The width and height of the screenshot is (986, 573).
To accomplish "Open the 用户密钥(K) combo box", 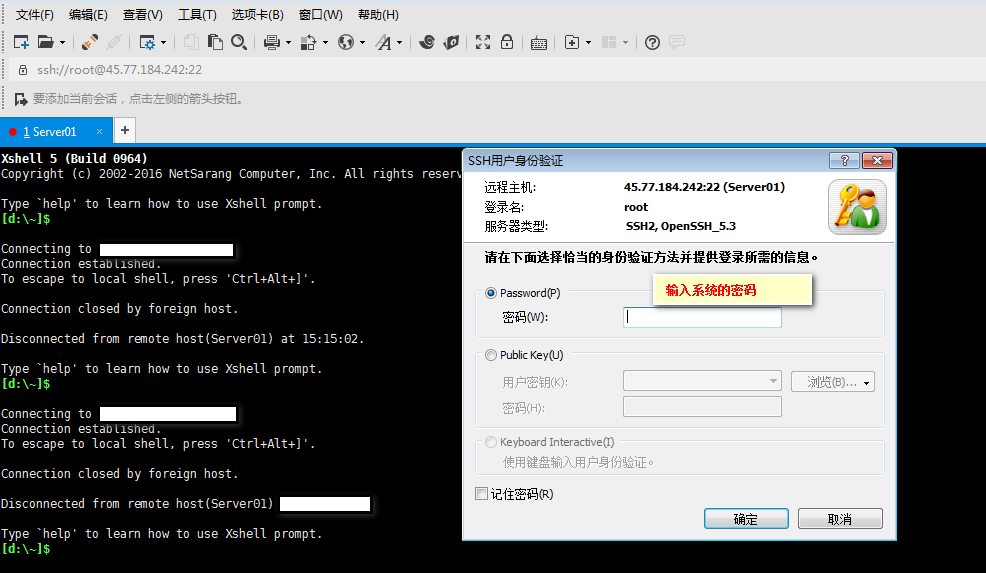I will [702, 381].
